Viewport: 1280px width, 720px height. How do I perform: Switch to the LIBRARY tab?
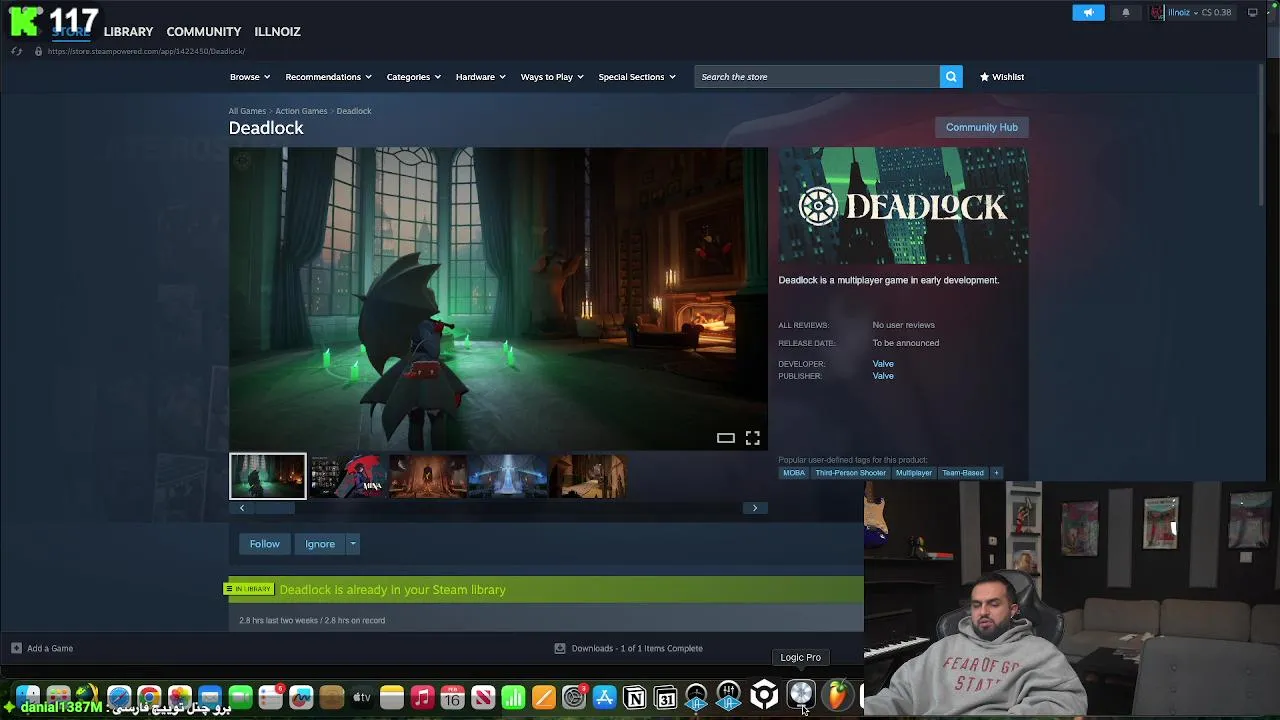tap(128, 31)
